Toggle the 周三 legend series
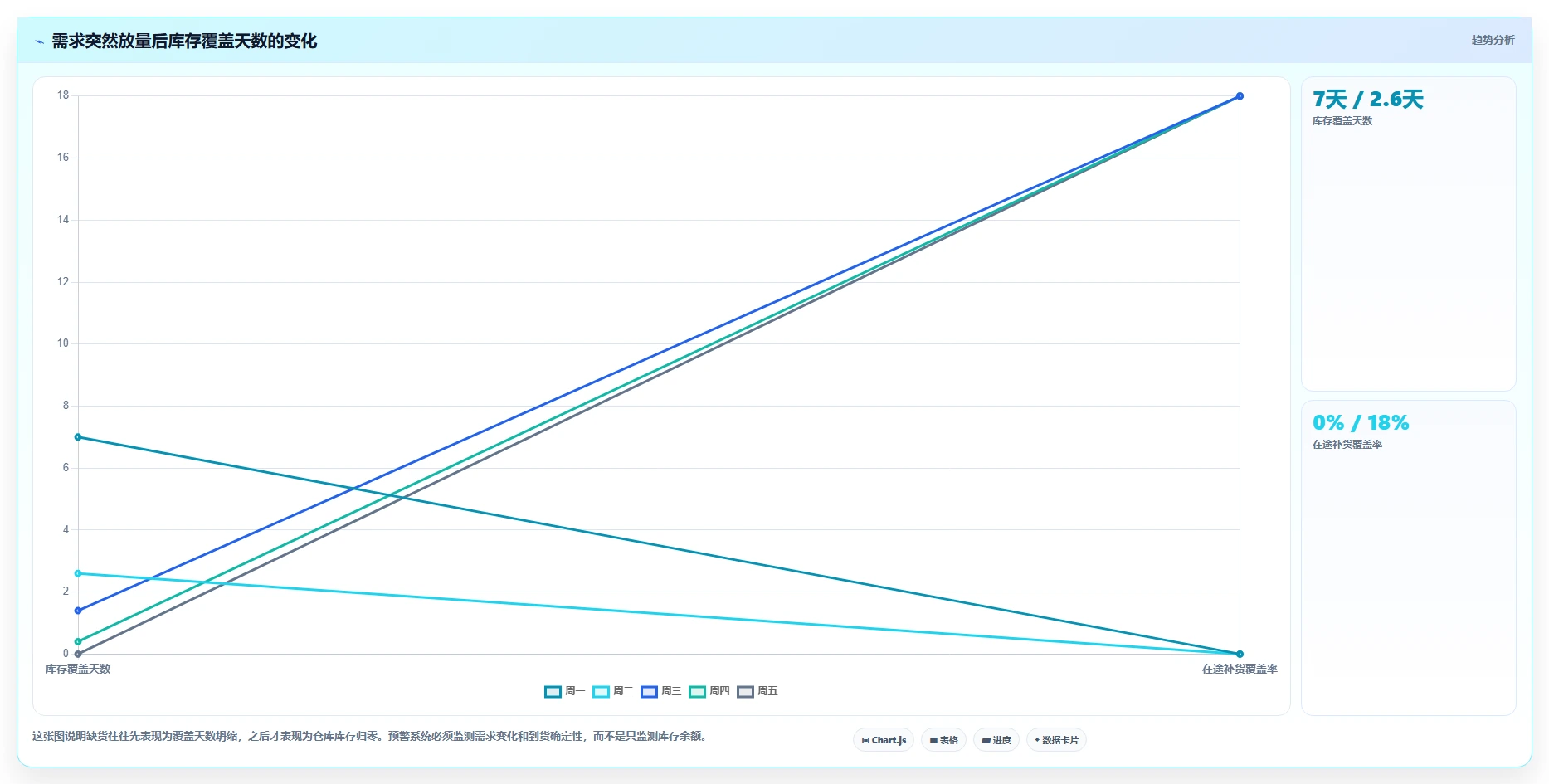The width and height of the screenshot is (1549, 784). [660, 691]
